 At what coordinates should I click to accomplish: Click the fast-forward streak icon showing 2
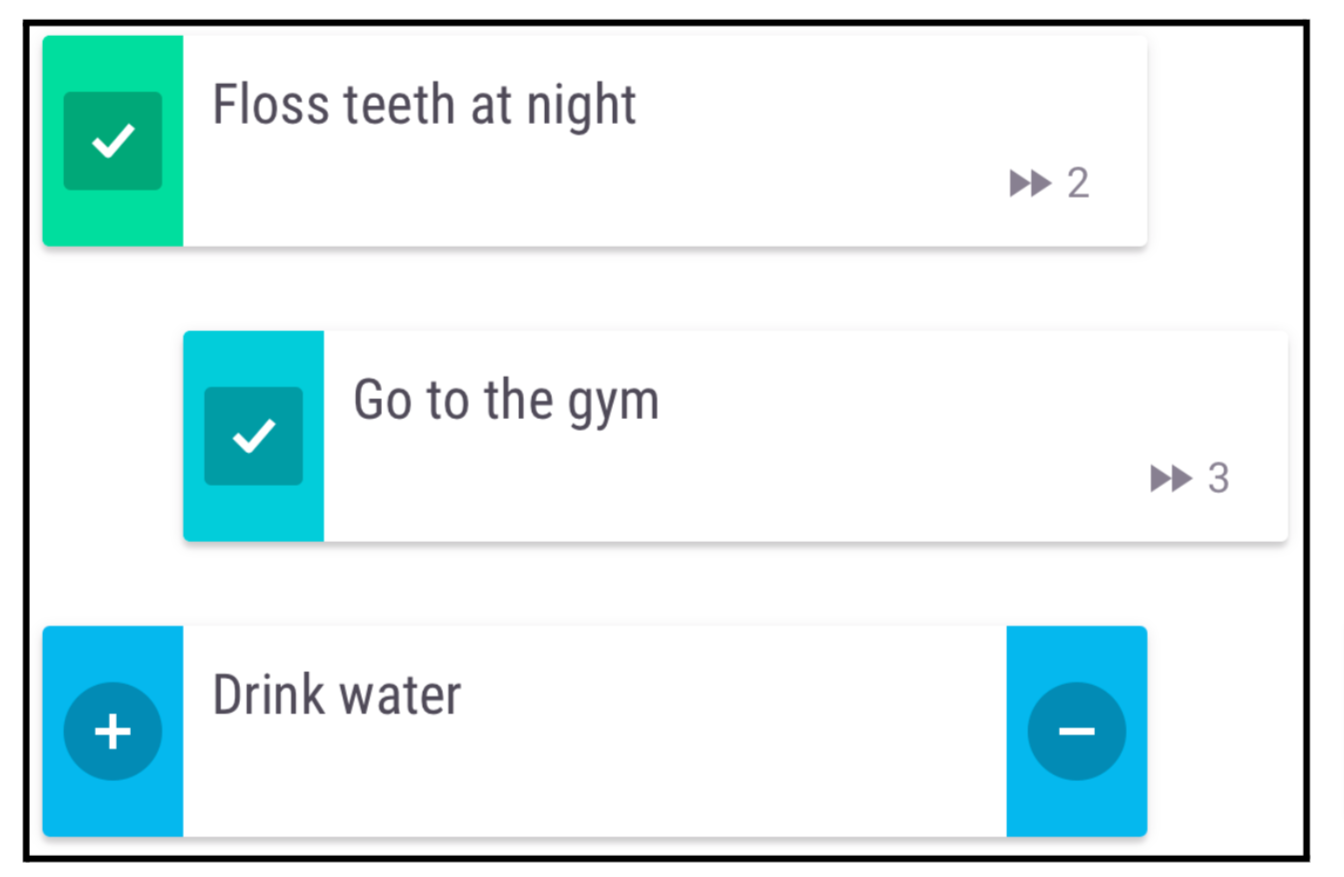(1030, 183)
